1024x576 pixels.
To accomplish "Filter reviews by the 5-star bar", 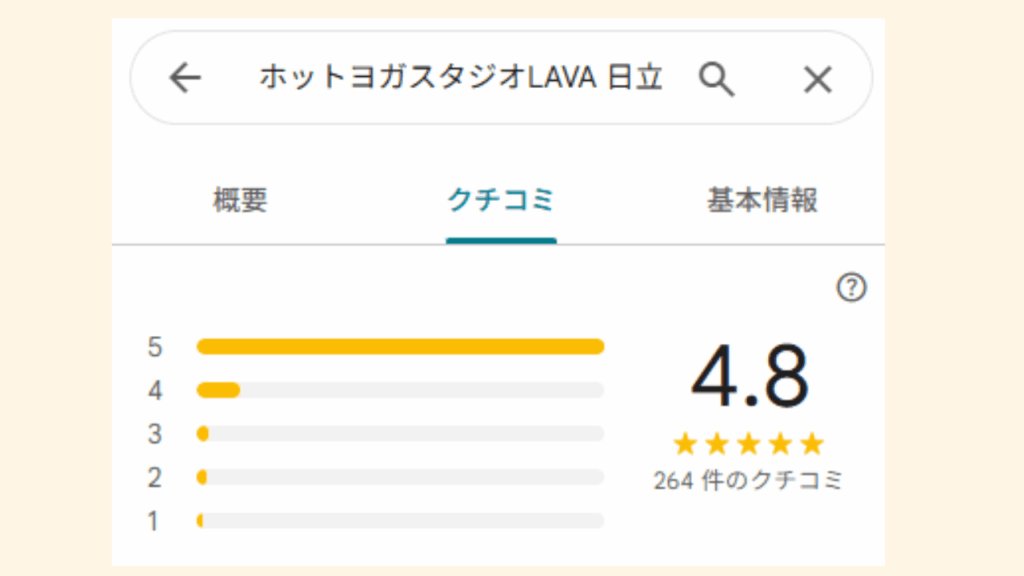I will coord(400,347).
